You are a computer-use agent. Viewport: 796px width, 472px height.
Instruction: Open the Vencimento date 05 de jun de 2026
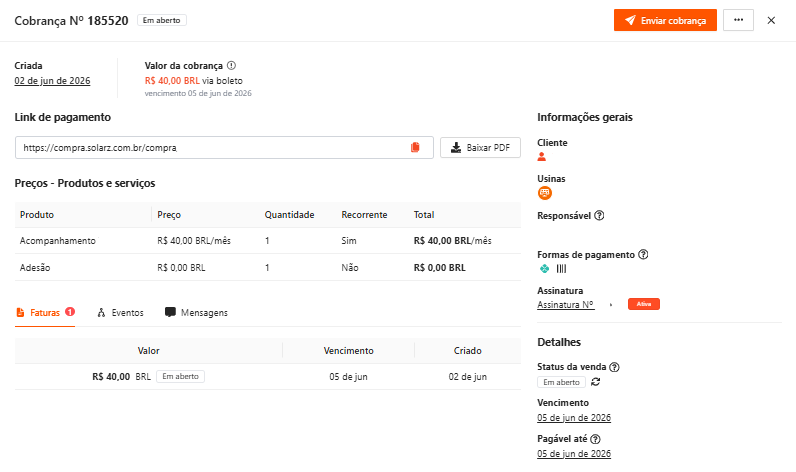[574, 418]
